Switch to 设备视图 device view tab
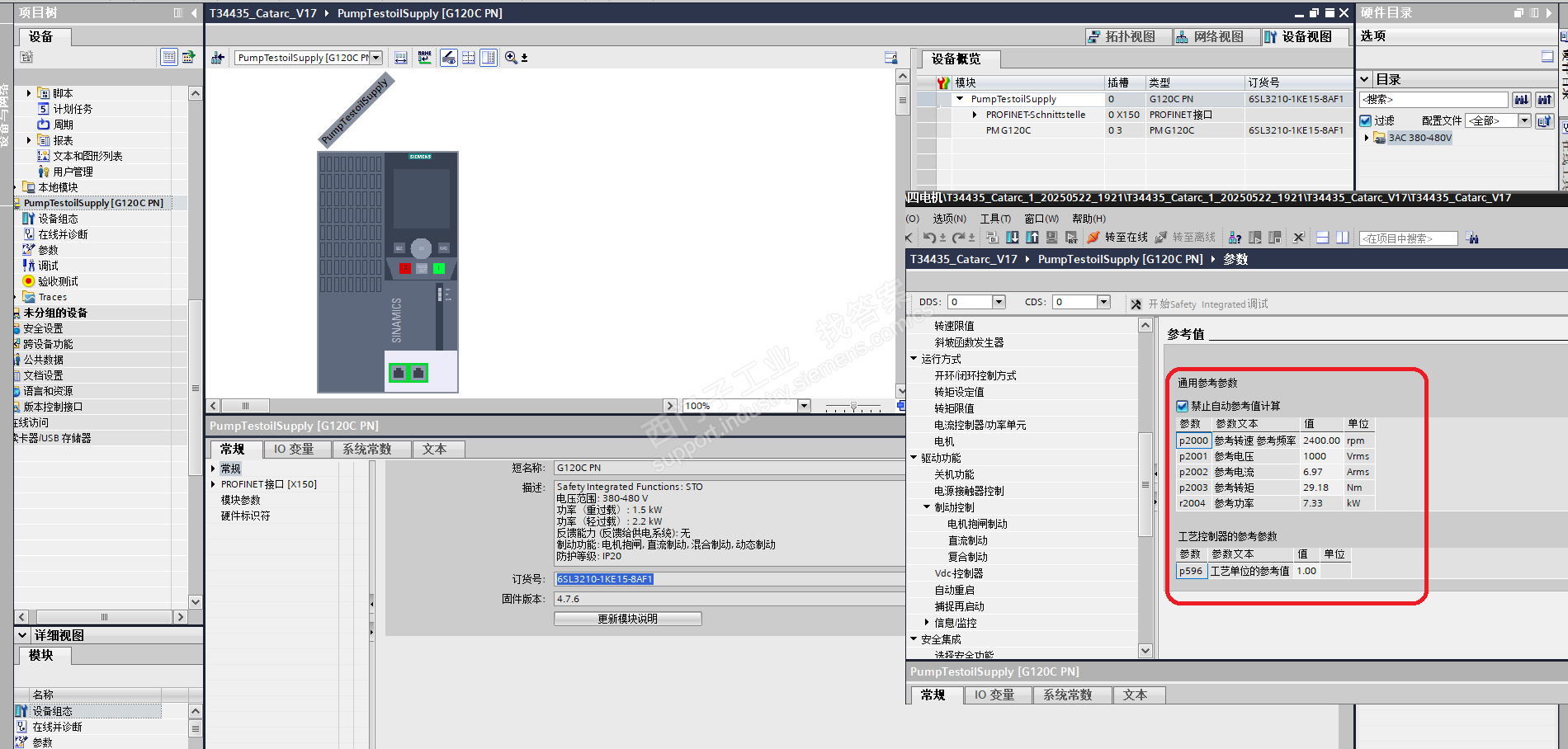 coord(1306,36)
